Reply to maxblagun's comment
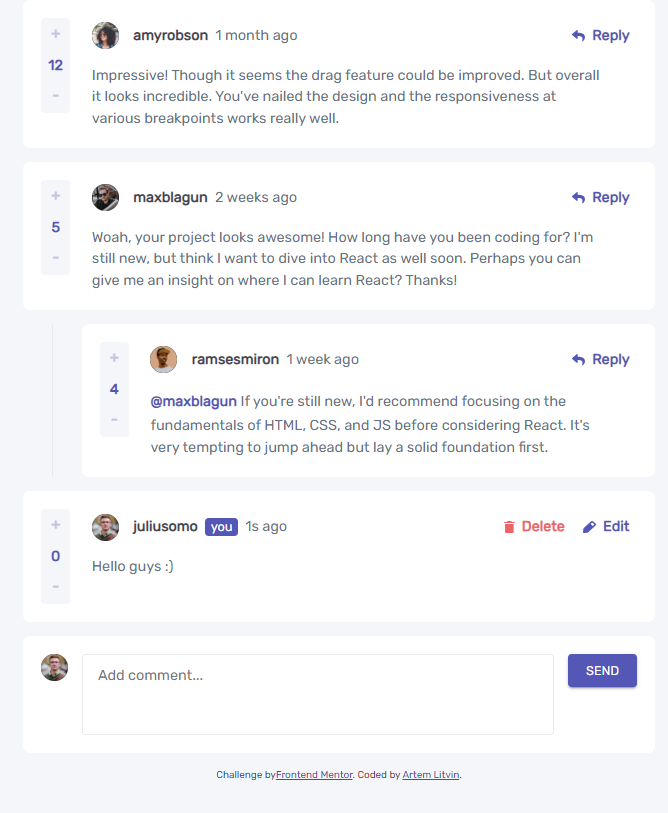Screen dimensions: 668x813 [601, 198]
